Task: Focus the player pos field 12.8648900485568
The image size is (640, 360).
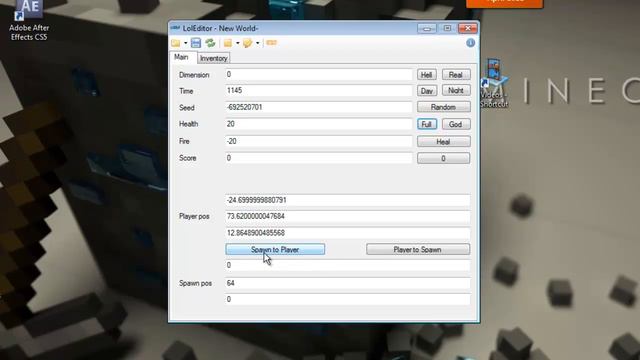Action: tap(347, 233)
